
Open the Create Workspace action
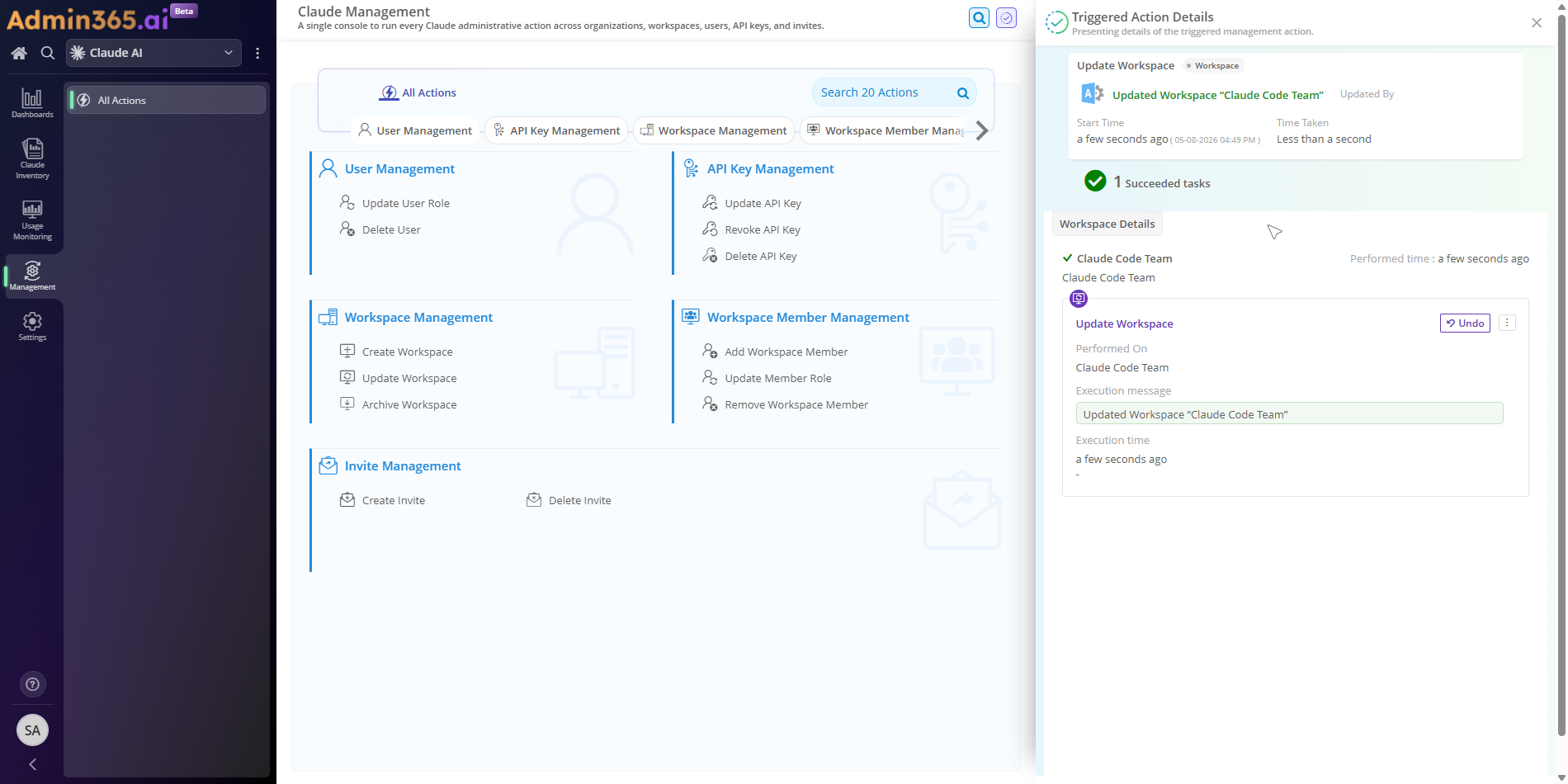(x=397, y=352)
